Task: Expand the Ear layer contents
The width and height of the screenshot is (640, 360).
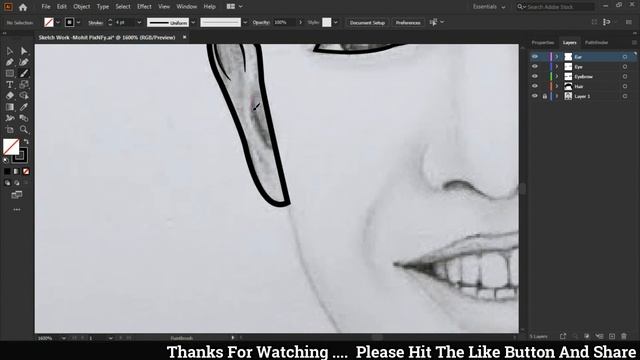Action: point(557,57)
